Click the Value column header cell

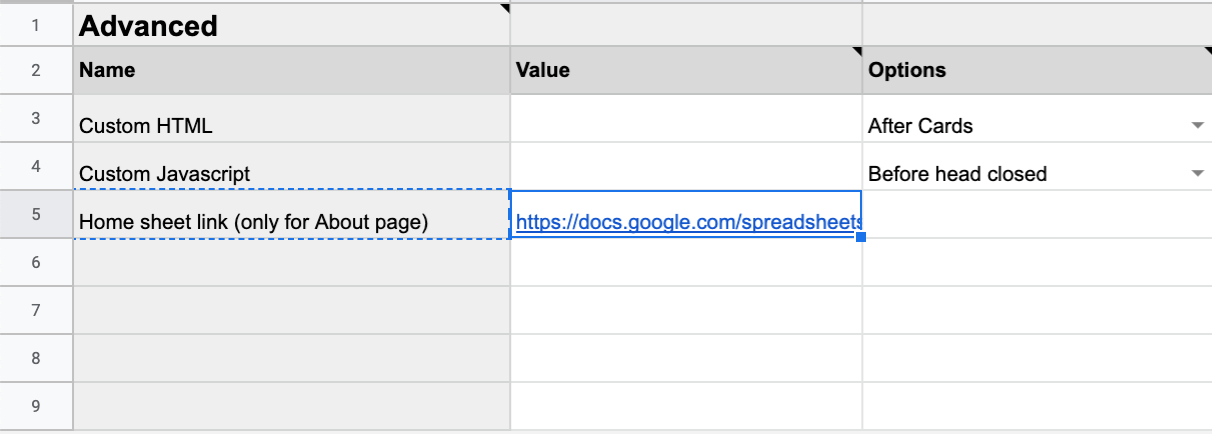[x=686, y=70]
